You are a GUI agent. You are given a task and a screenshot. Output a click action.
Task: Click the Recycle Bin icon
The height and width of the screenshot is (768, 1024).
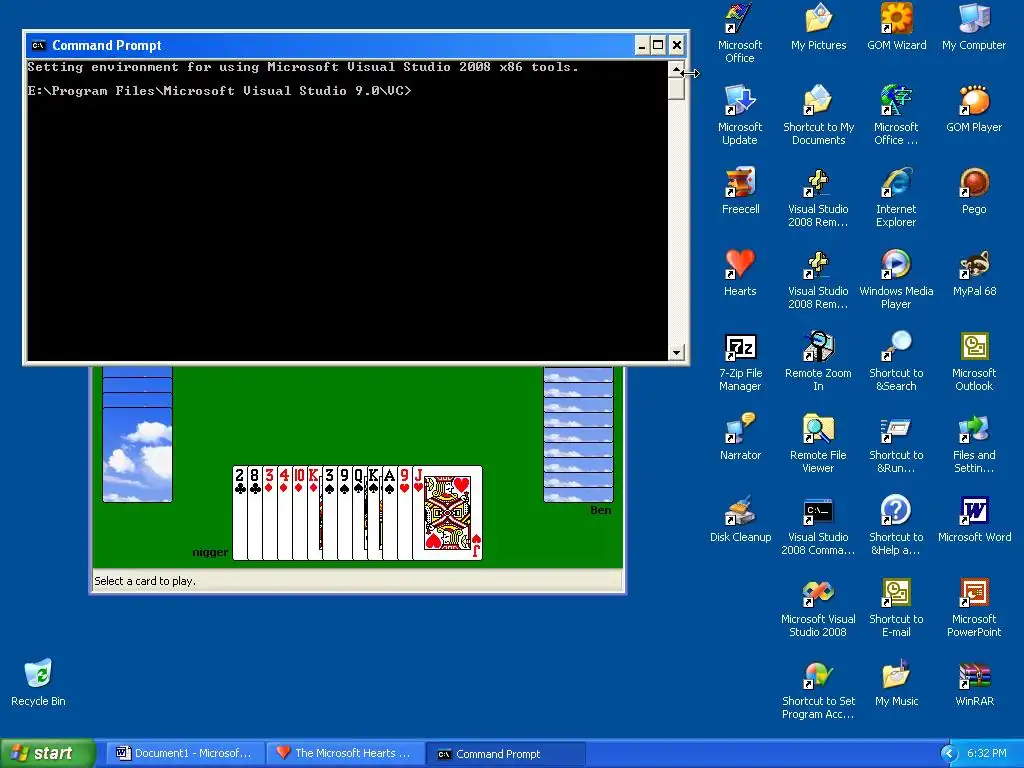point(39,683)
